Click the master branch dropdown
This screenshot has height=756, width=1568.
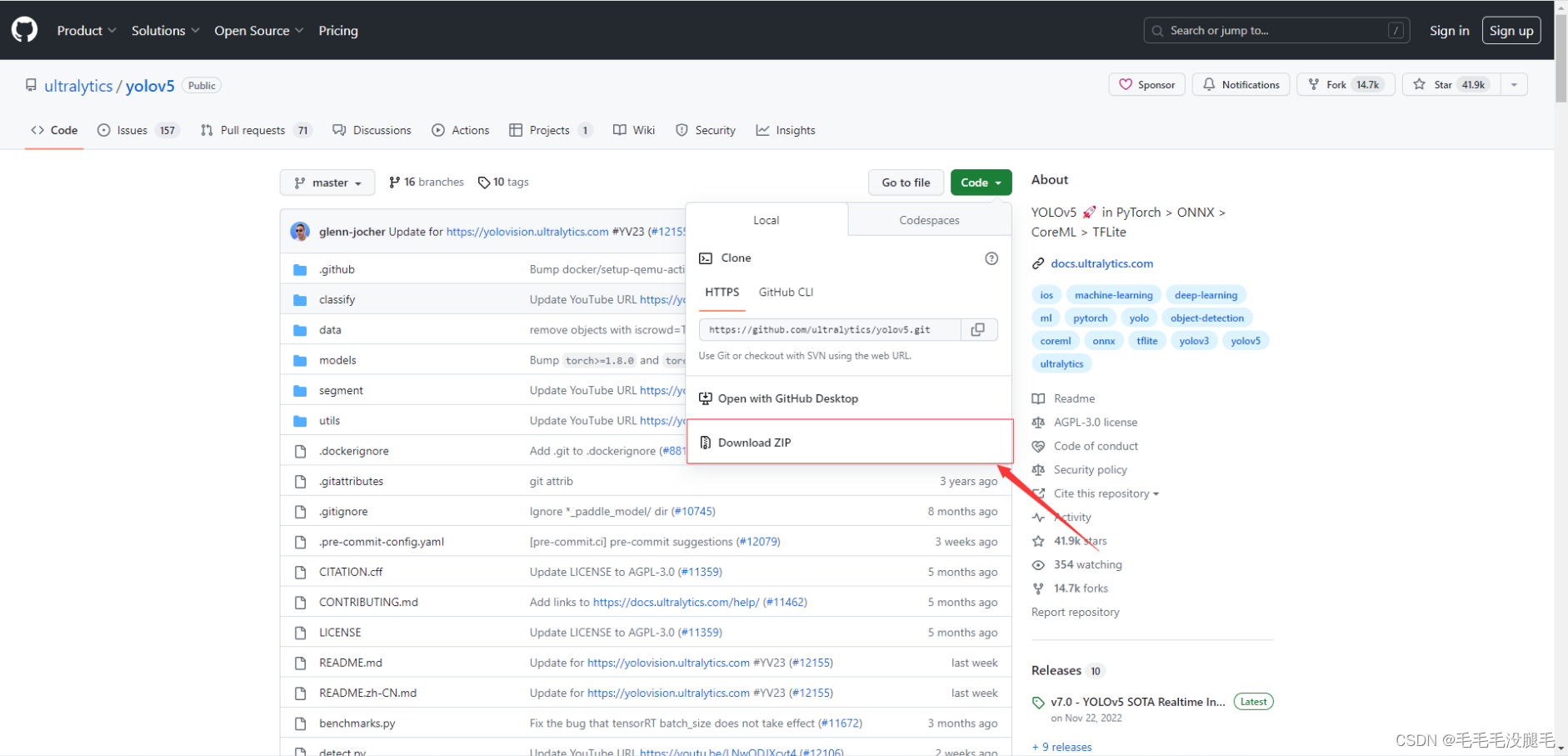327,183
